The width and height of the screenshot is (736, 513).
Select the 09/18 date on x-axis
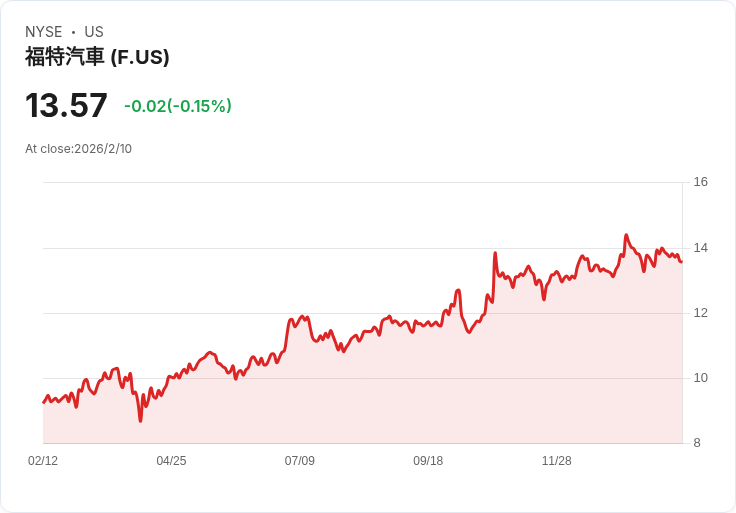pos(428,461)
